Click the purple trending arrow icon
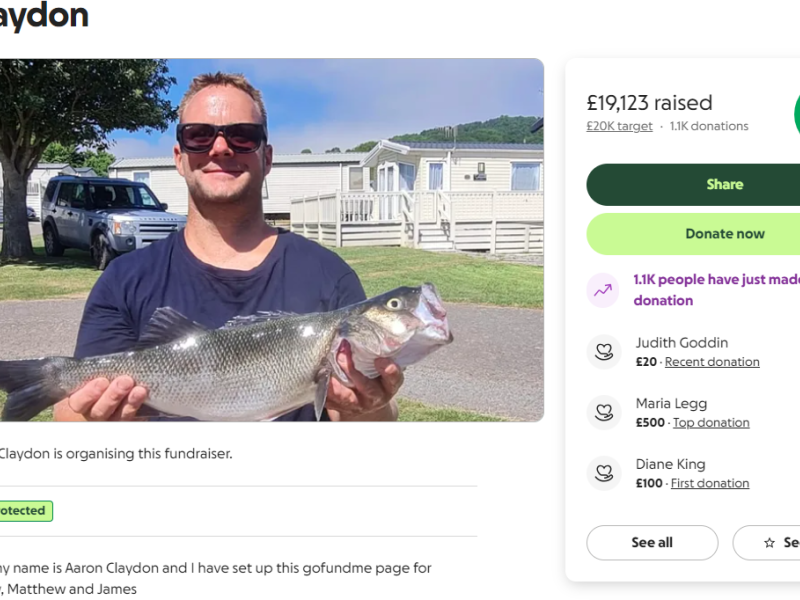Image resolution: width=800 pixels, height=600 pixels. tap(604, 290)
